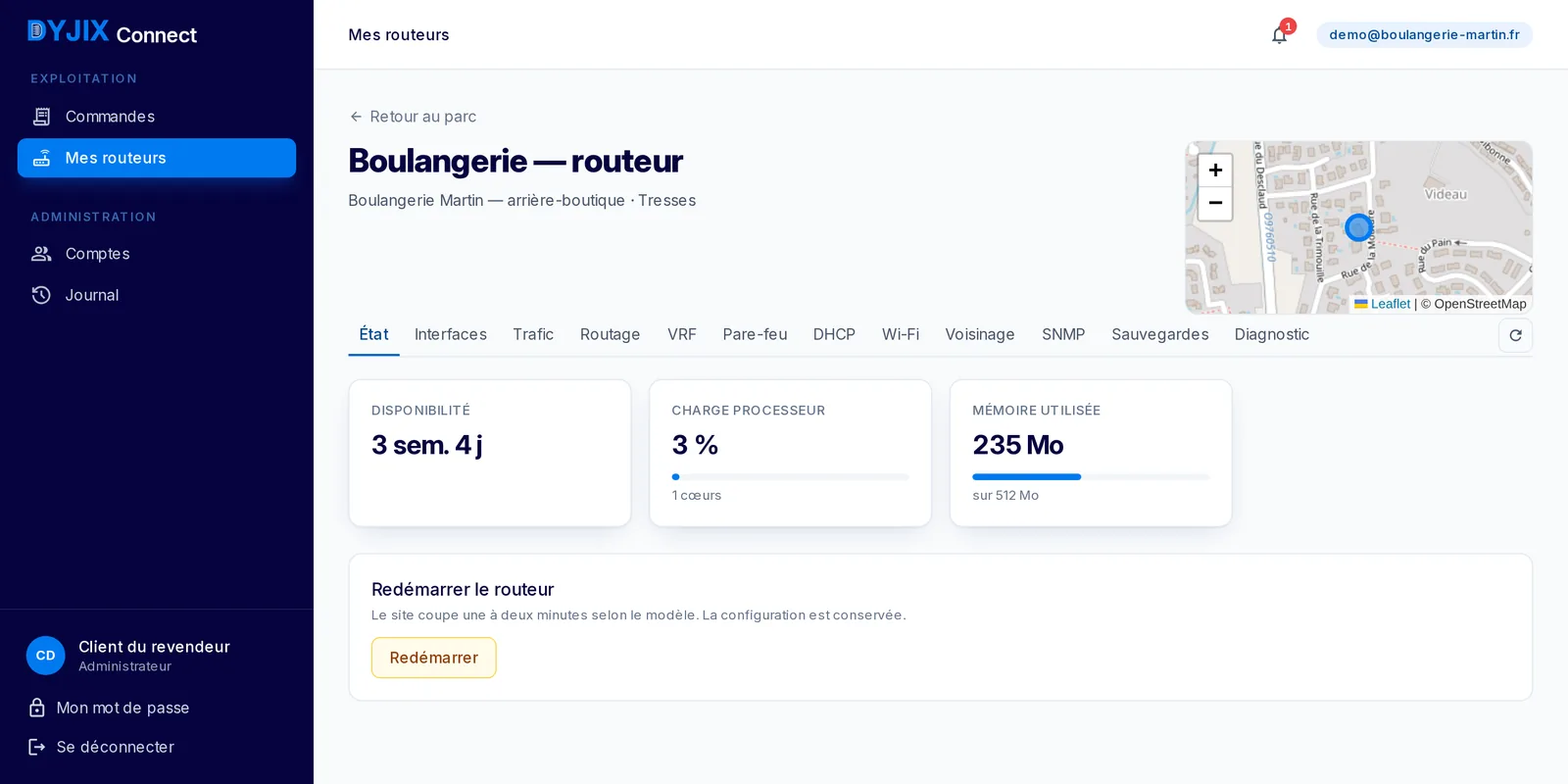Click the Disponibilité card

pos(490,453)
